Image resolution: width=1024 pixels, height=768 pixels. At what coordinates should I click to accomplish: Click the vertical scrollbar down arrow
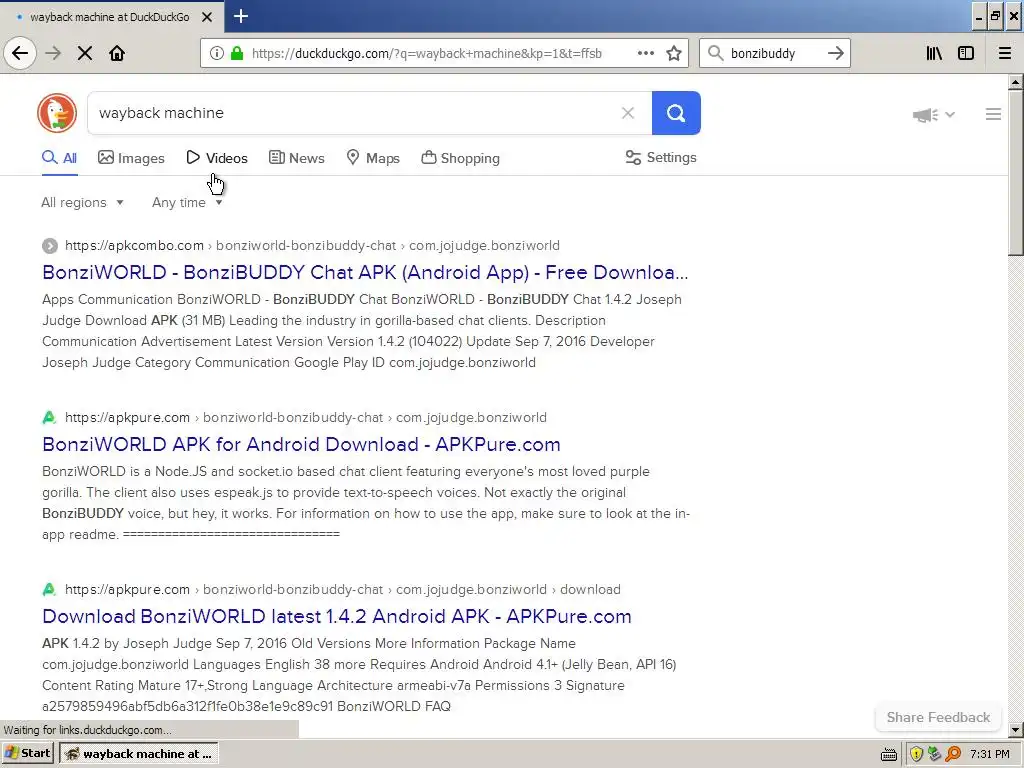[x=1015, y=729]
